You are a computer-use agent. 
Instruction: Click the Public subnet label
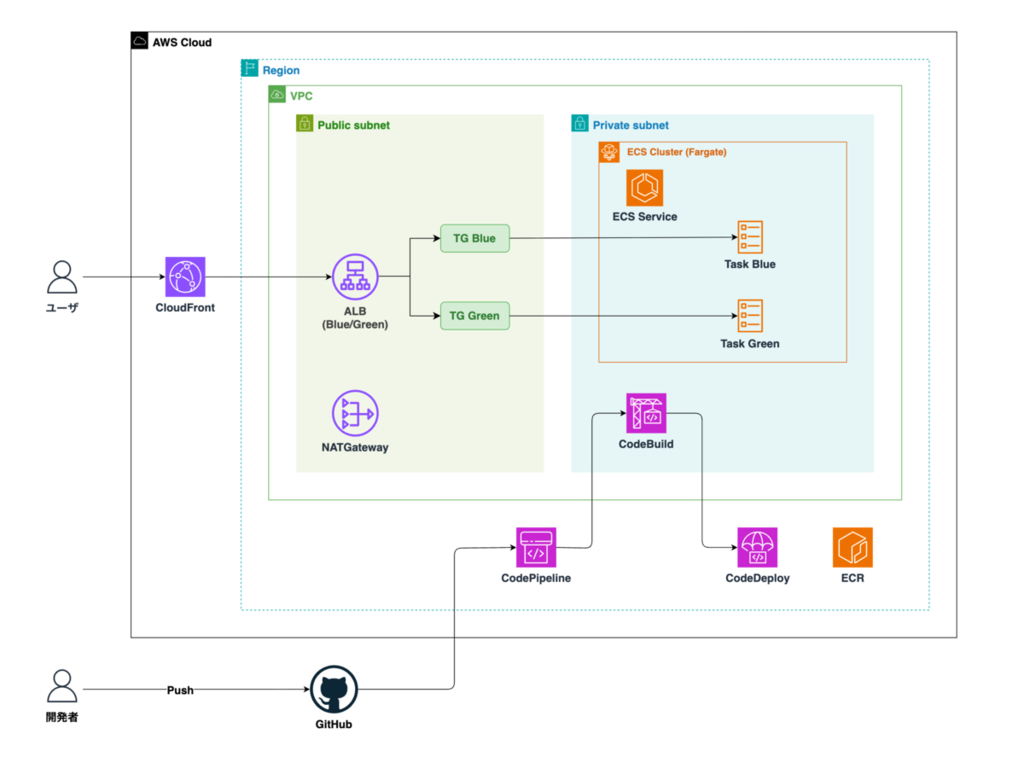[354, 125]
